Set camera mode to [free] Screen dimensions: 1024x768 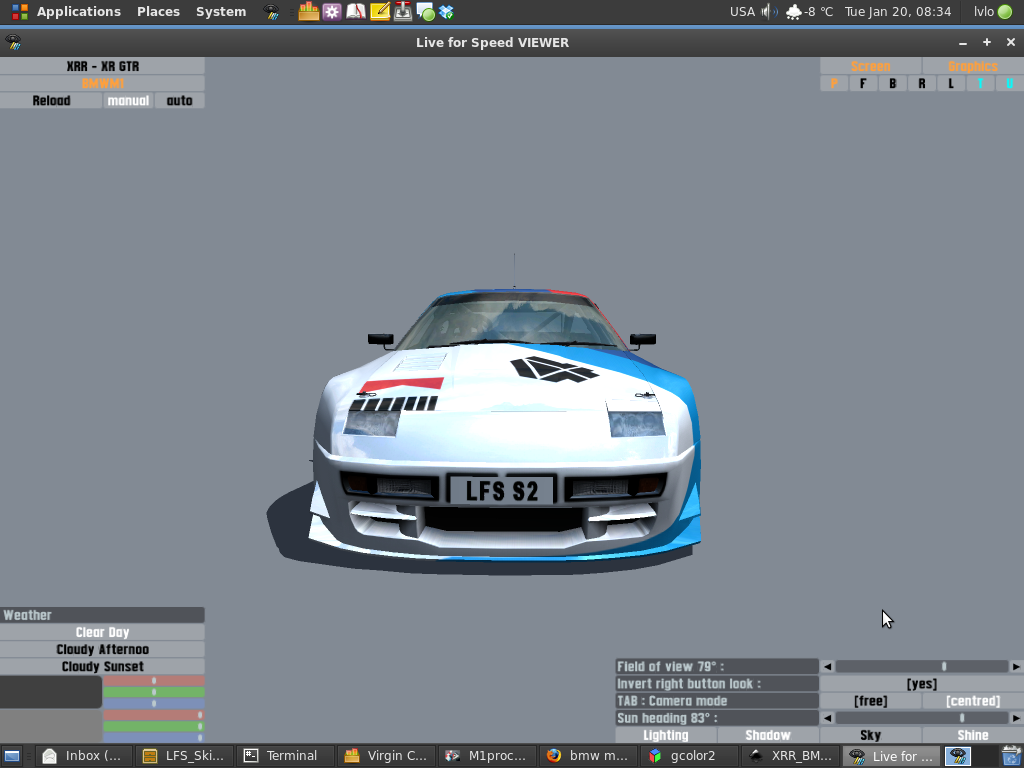point(871,701)
